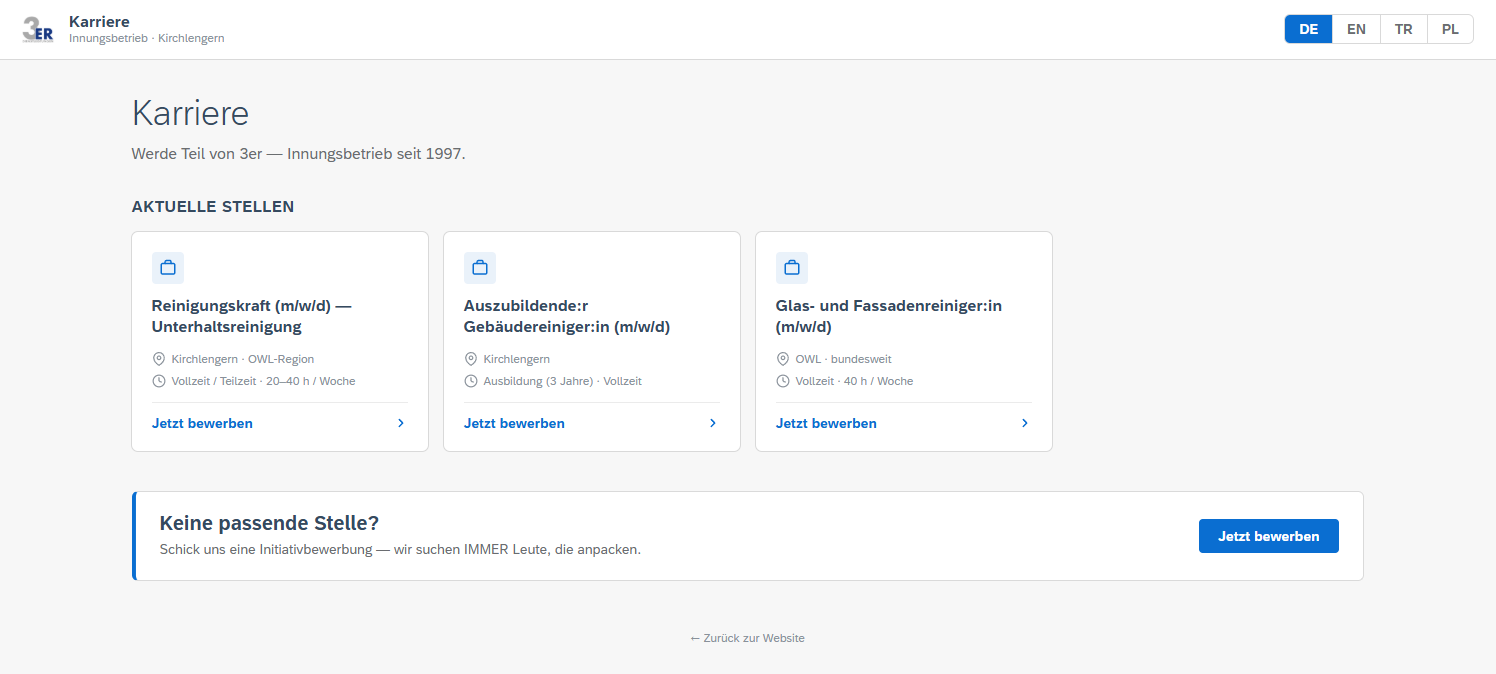The height and width of the screenshot is (674, 1496).
Task: Follow the Zurück zur Website link
Action: pyautogui.click(x=747, y=638)
